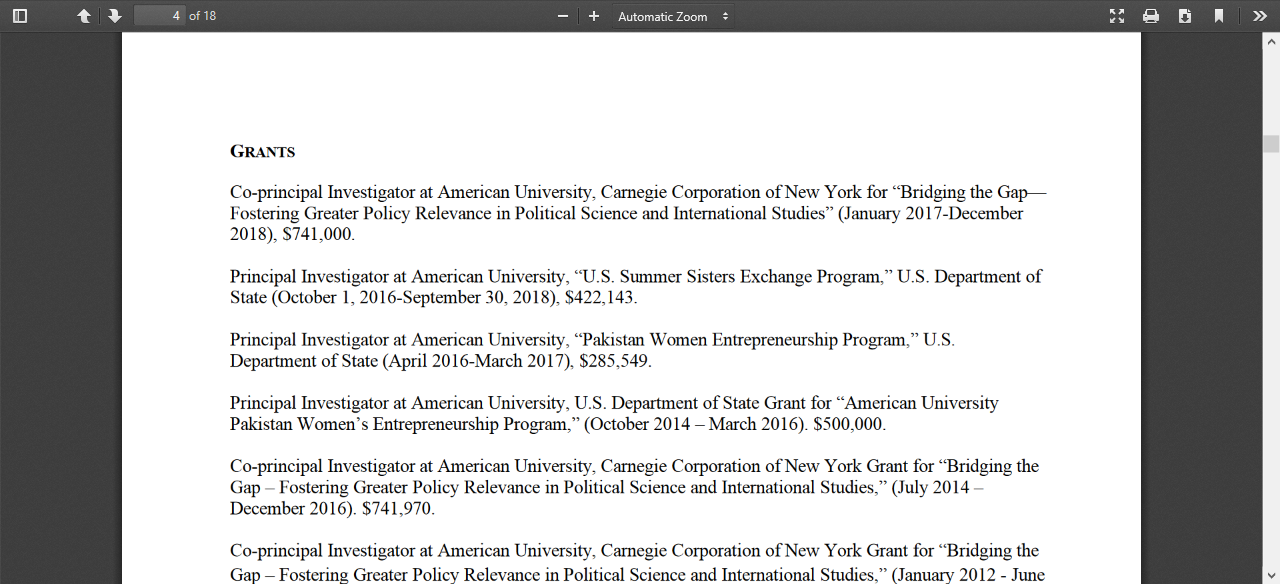This screenshot has width=1280, height=584.
Task: Click the scrollbar up arrow
Action: coord(1271,41)
